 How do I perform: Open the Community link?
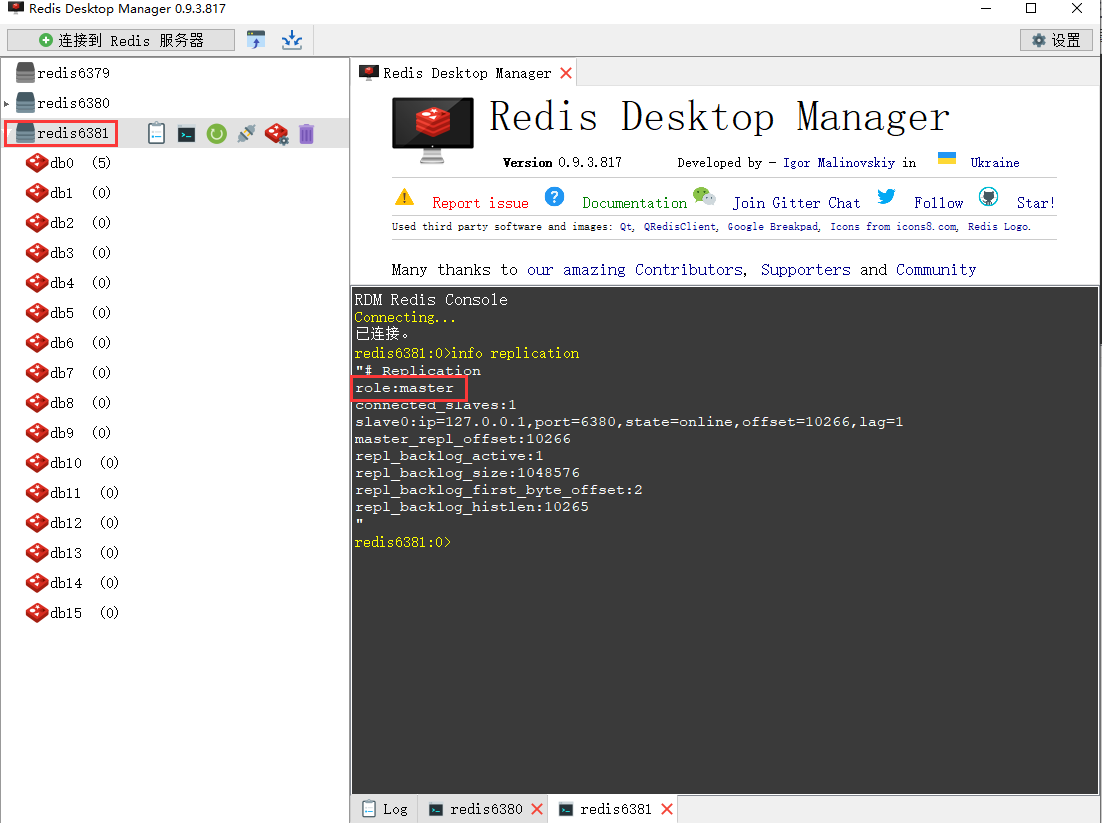[x=935, y=270]
